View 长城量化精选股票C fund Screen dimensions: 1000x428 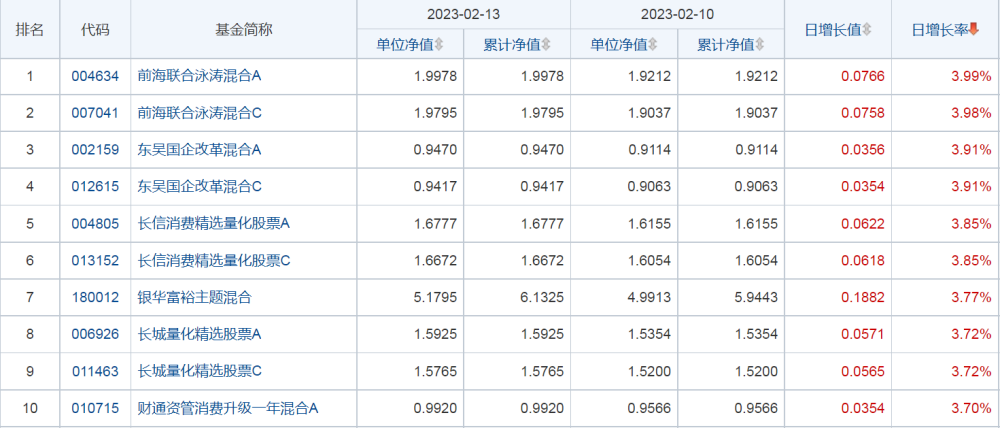point(200,372)
